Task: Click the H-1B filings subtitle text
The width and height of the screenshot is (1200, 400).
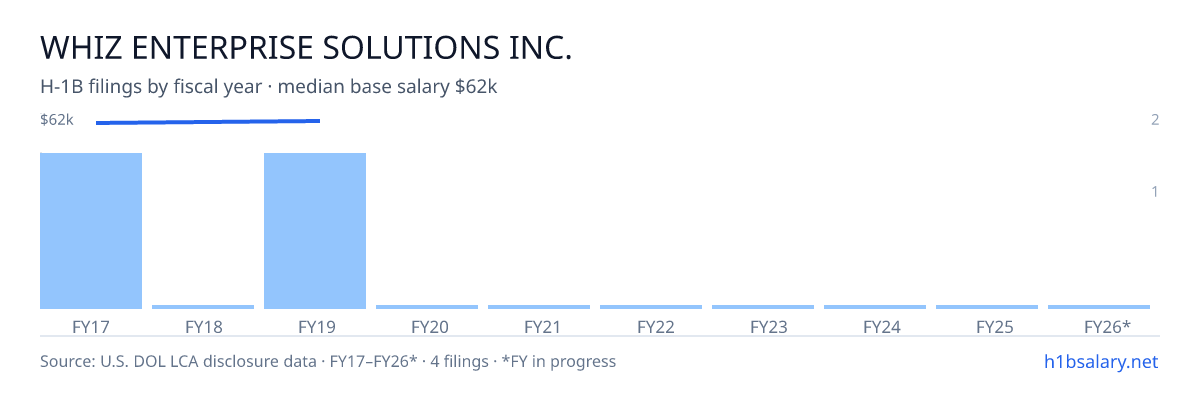Action: pos(269,87)
